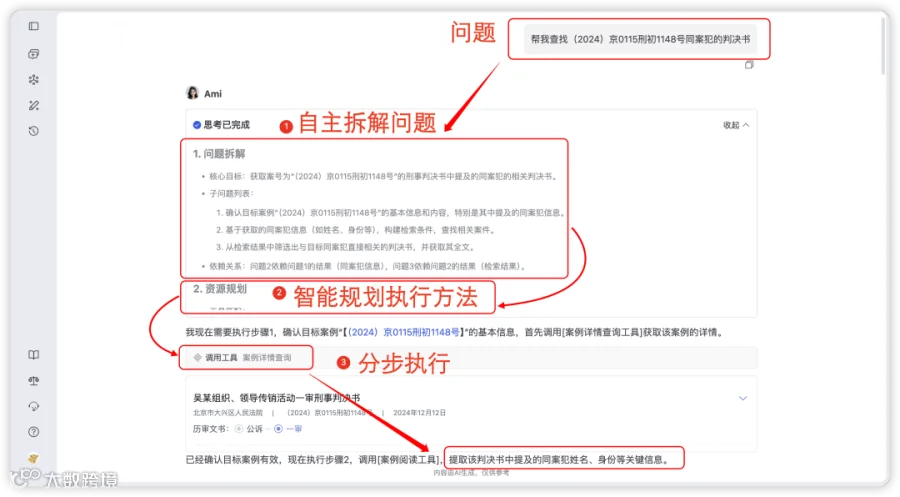
Task: Click sub-question 3 从检索结果中筛选 line
Action: (346, 247)
